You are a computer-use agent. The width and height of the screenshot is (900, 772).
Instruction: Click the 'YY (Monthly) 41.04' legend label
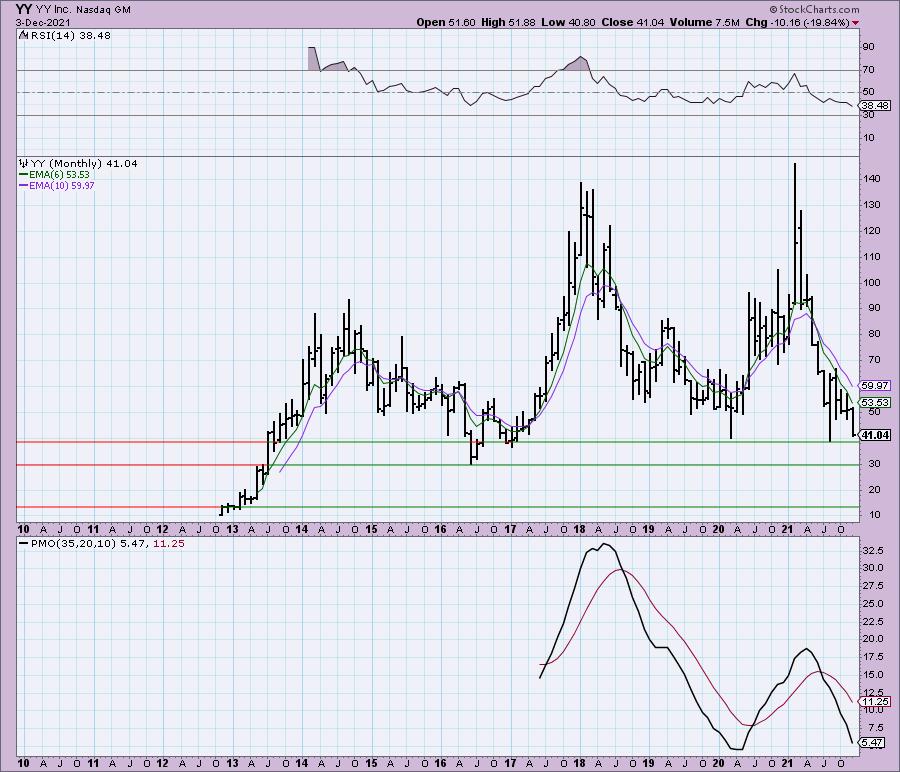pos(83,164)
